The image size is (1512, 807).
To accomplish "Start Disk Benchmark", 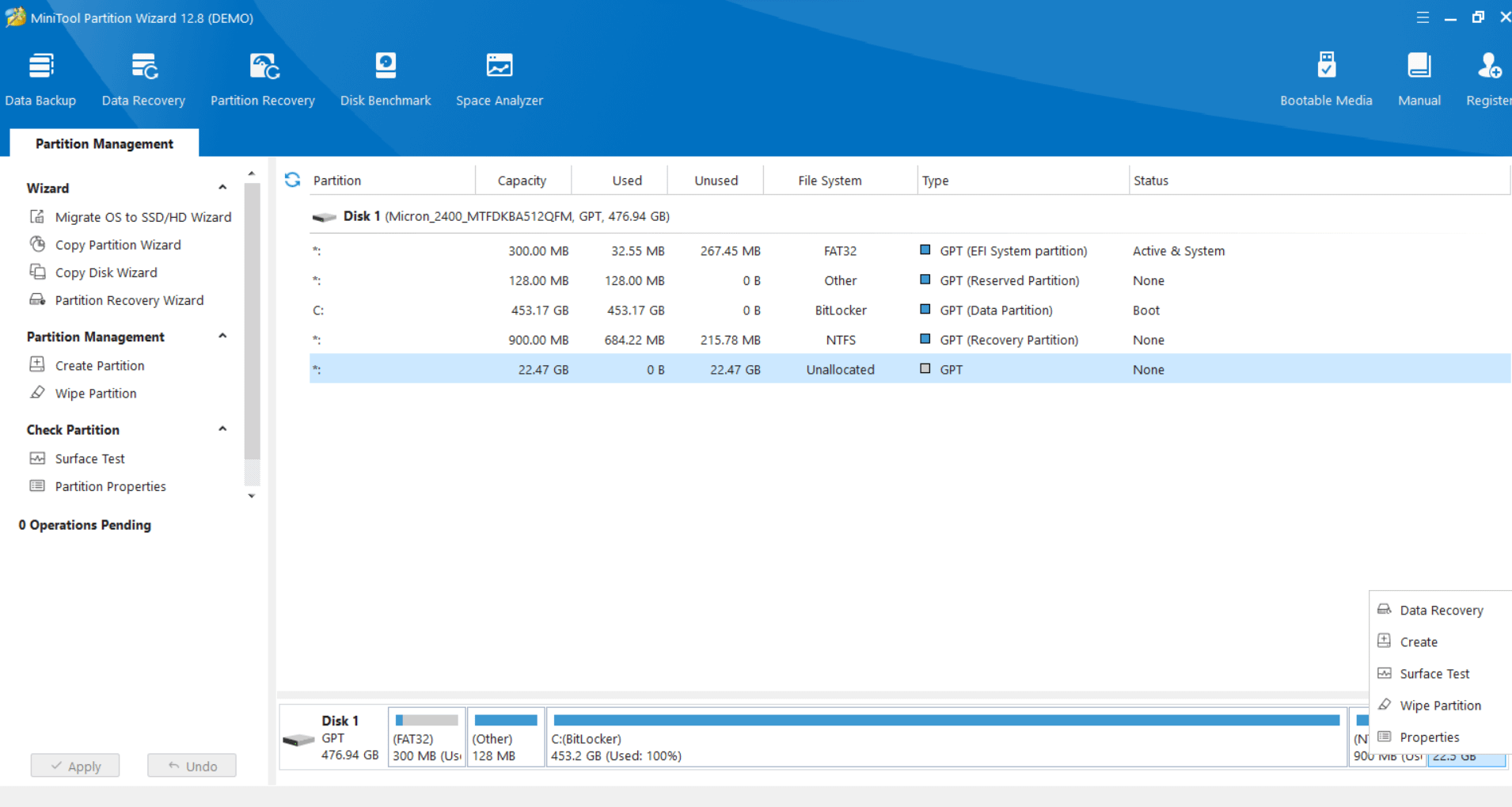I will coord(386,79).
